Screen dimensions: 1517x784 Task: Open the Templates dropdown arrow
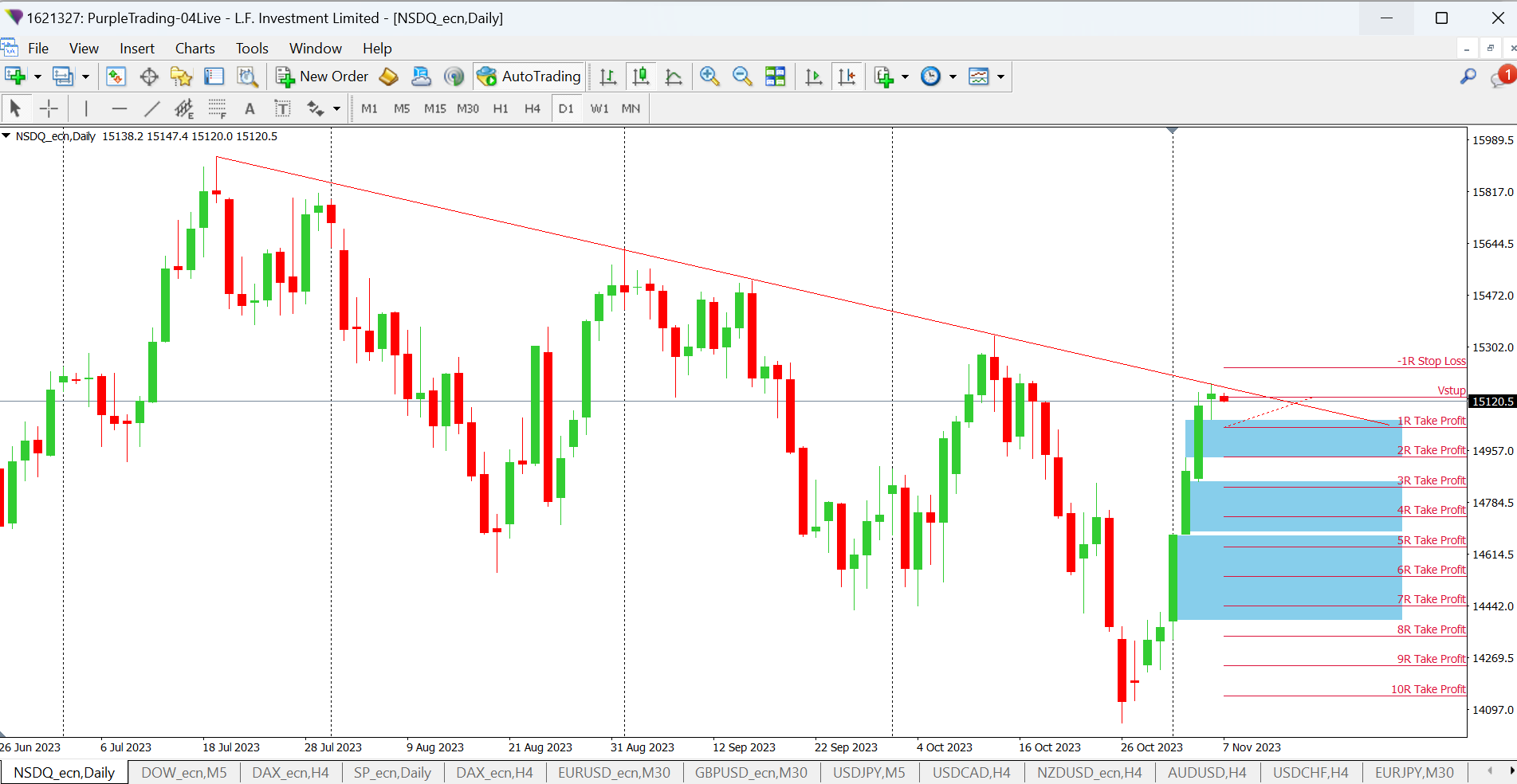pyautogui.click(x=1000, y=76)
